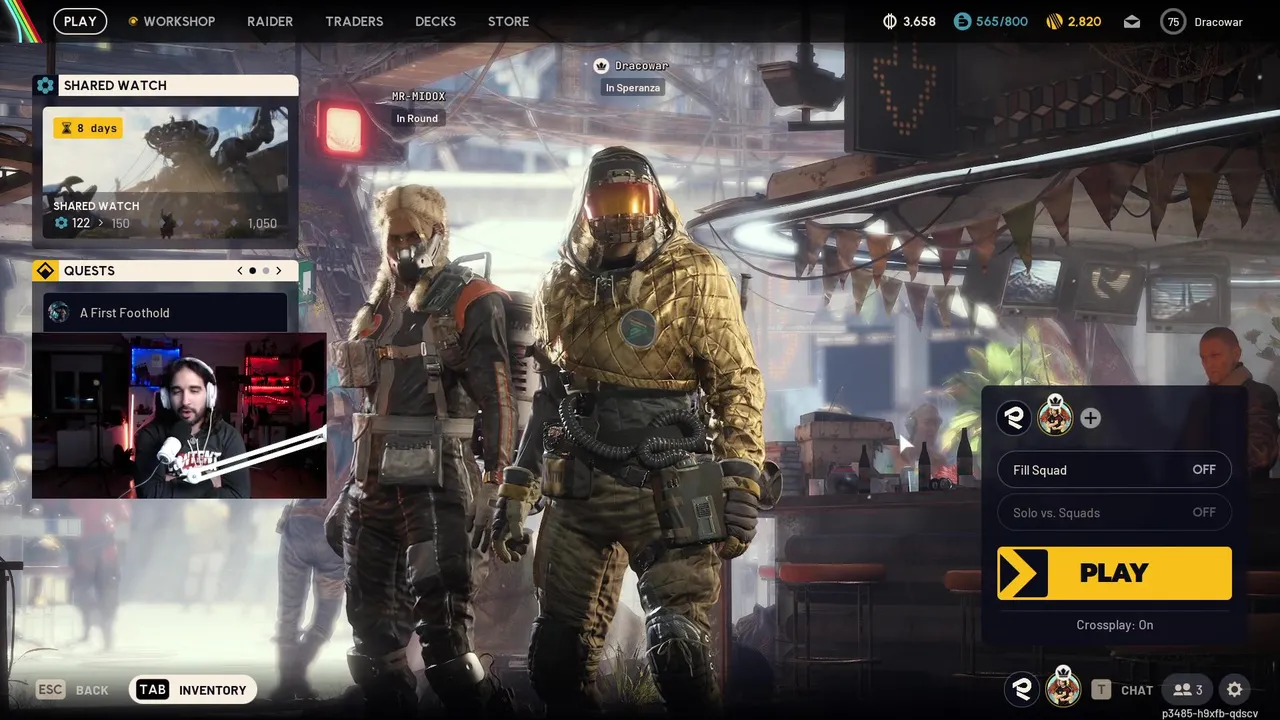This screenshot has width=1280, height=720.
Task: Click the 8 days timer badge
Action: (88, 128)
